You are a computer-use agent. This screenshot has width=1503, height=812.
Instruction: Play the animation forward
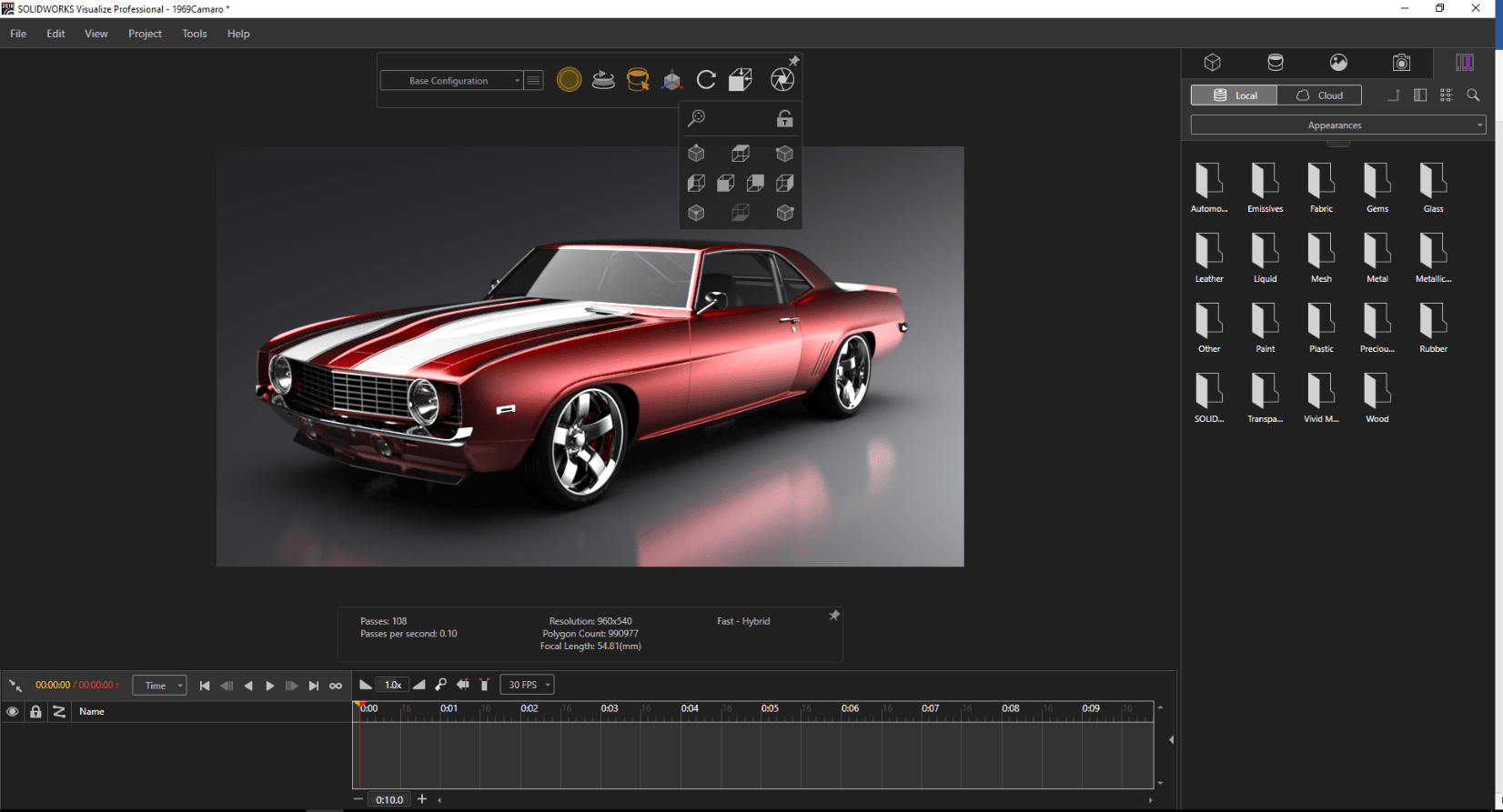[270, 686]
